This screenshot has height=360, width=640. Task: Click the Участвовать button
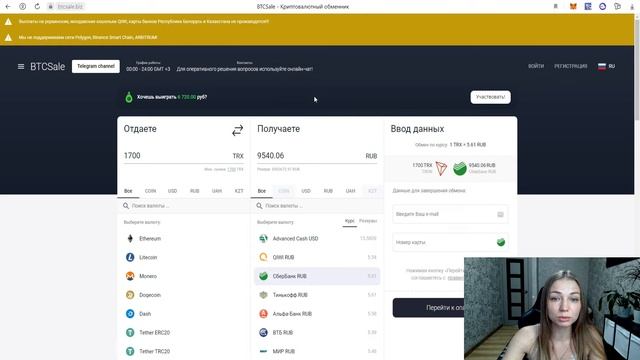pyautogui.click(x=490, y=97)
